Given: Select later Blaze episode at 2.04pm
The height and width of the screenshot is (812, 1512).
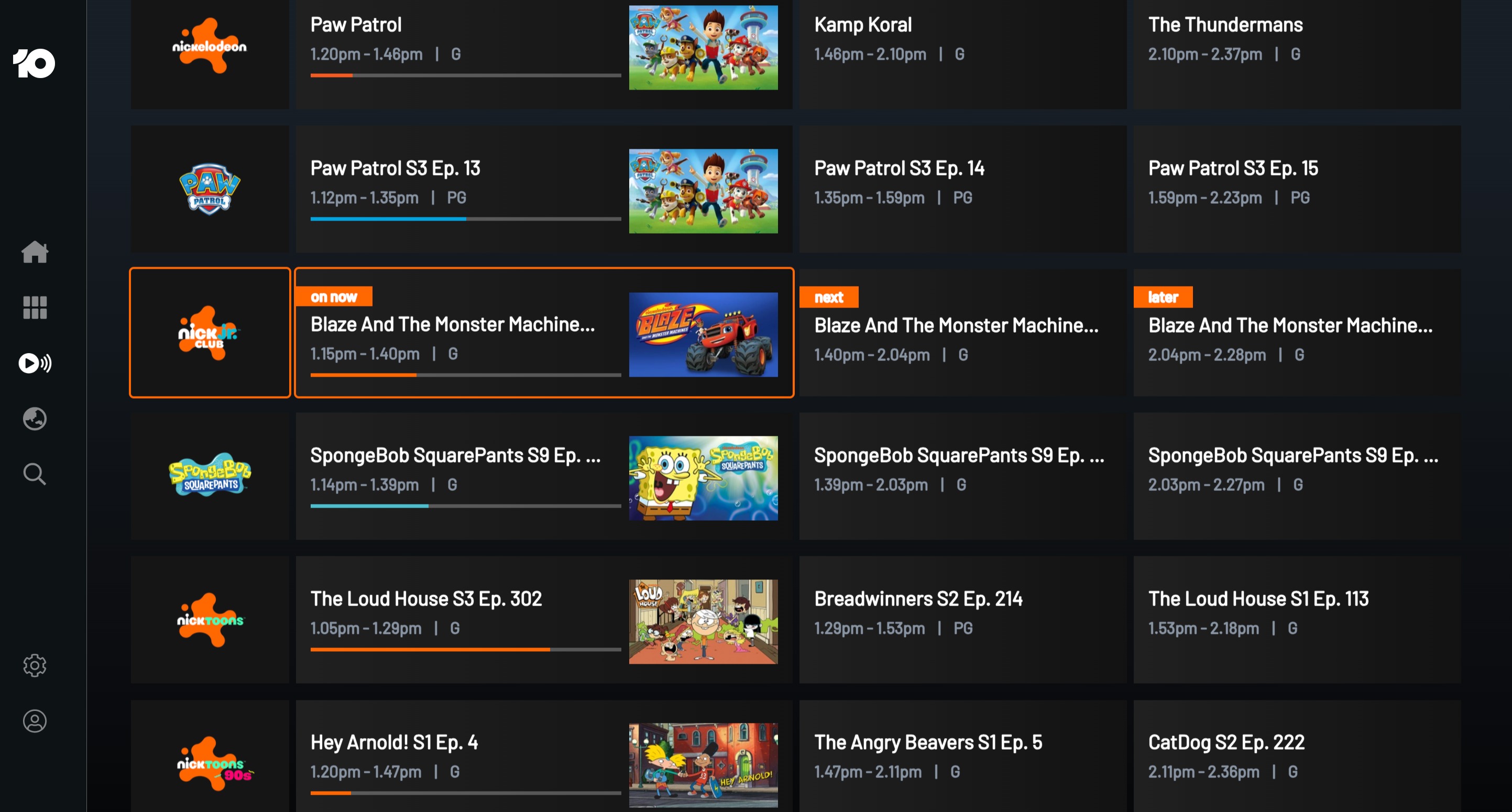Looking at the screenshot, I should [1297, 333].
